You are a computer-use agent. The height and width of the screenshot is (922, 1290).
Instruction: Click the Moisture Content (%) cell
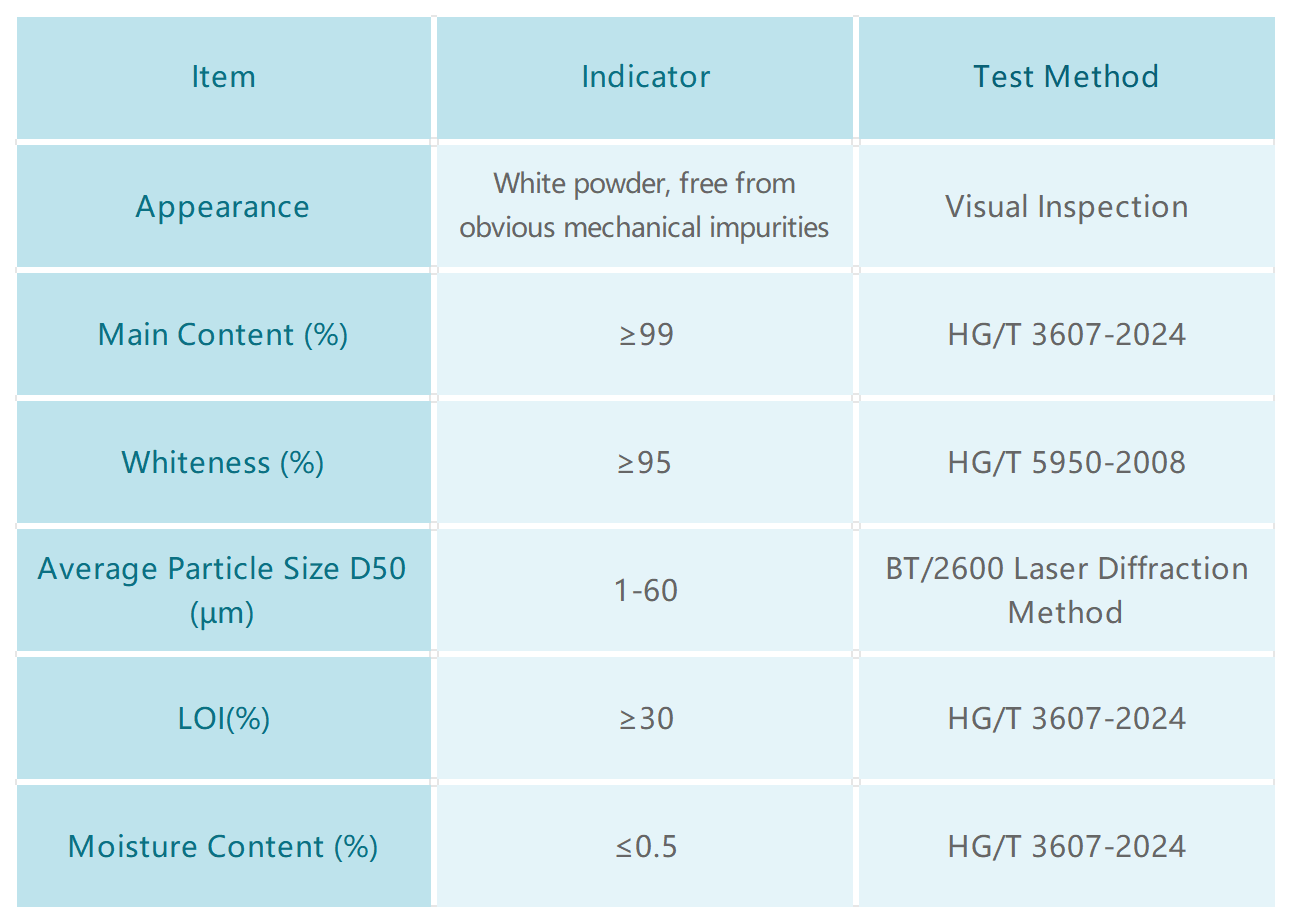pos(223,847)
